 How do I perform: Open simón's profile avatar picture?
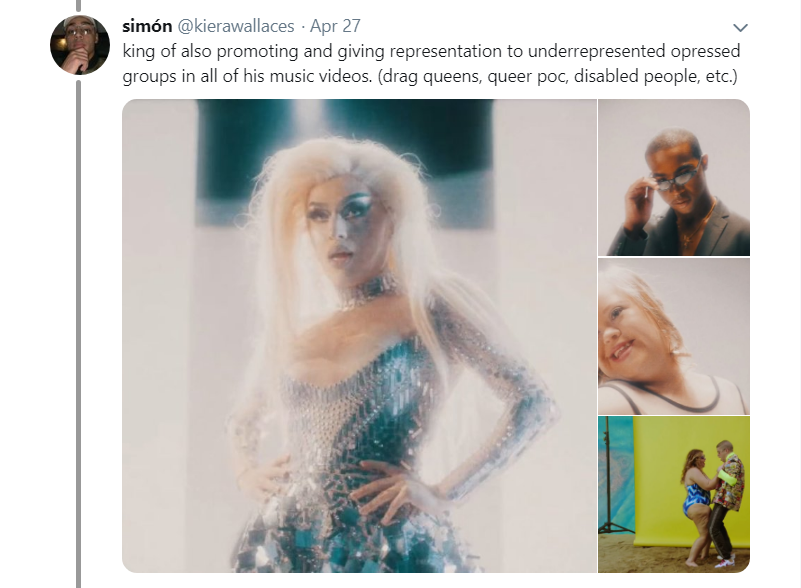tap(80, 45)
